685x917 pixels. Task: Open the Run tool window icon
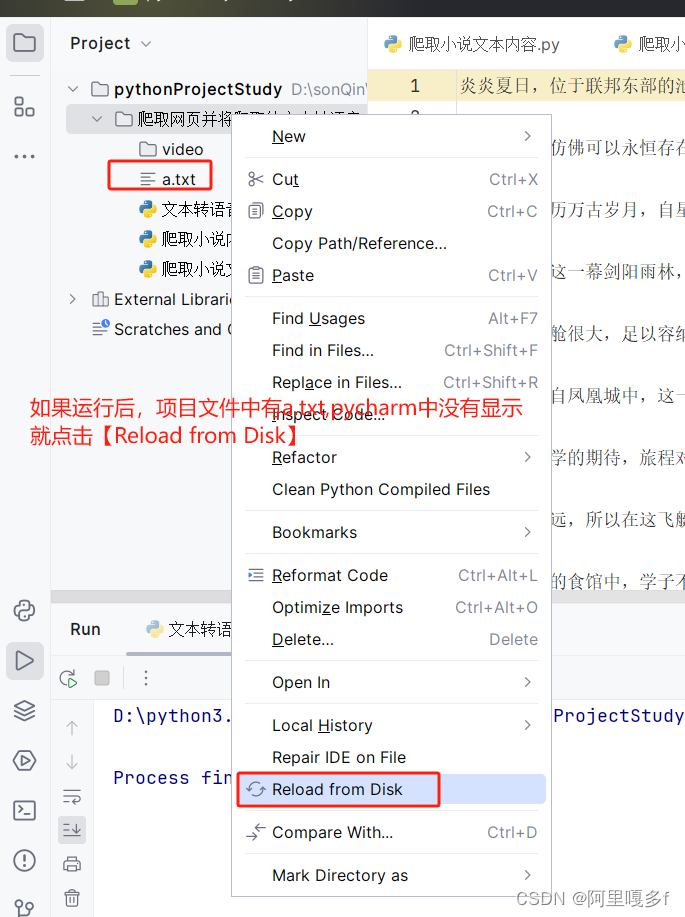click(x=25, y=661)
